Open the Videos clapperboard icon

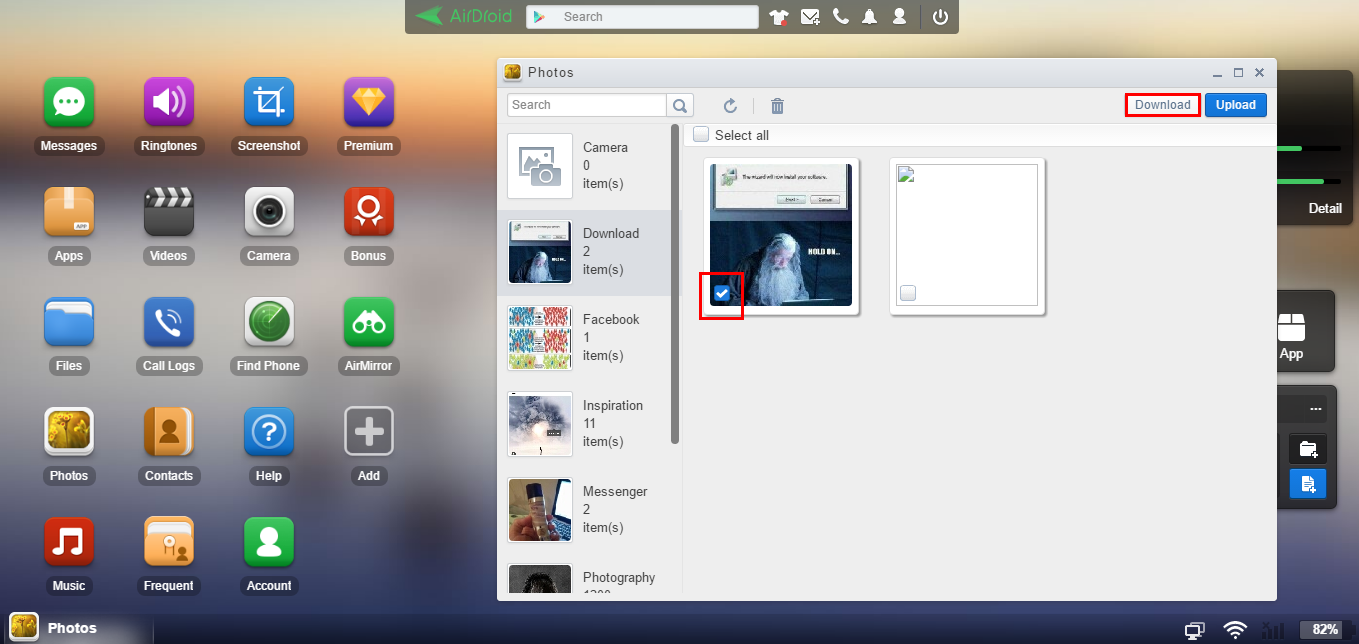point(169,212)
